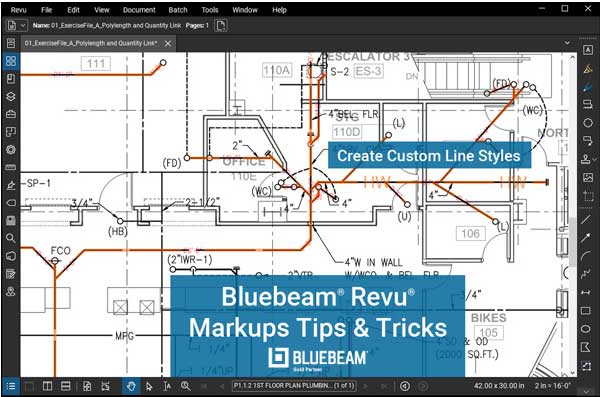This screenshot has height=397, width=600.
Task: Select the Arc tool in right toolbar
Action: tap(586, 256)
